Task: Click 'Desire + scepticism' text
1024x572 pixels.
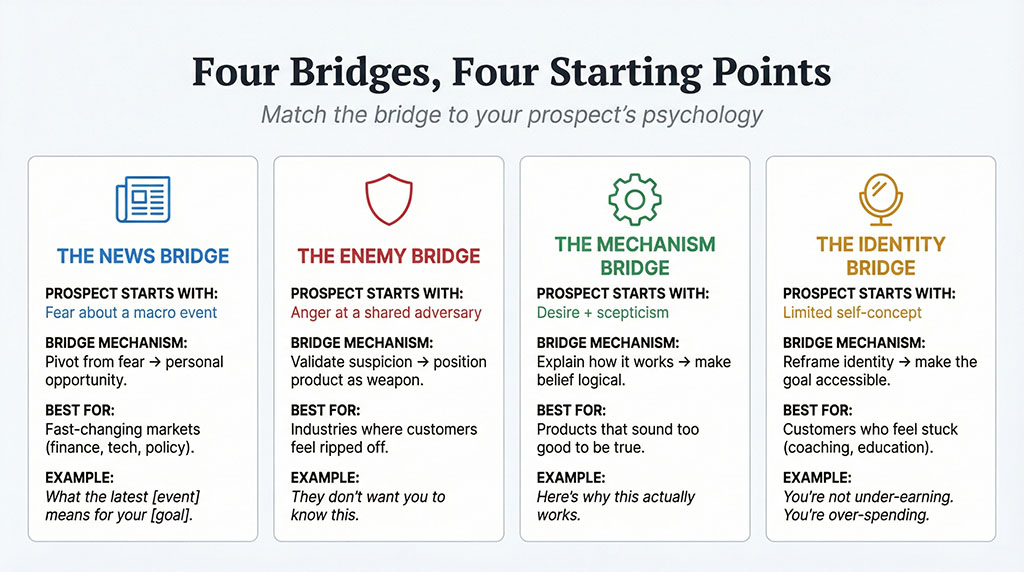Action: pyautogui.click(x=601, y=312)
